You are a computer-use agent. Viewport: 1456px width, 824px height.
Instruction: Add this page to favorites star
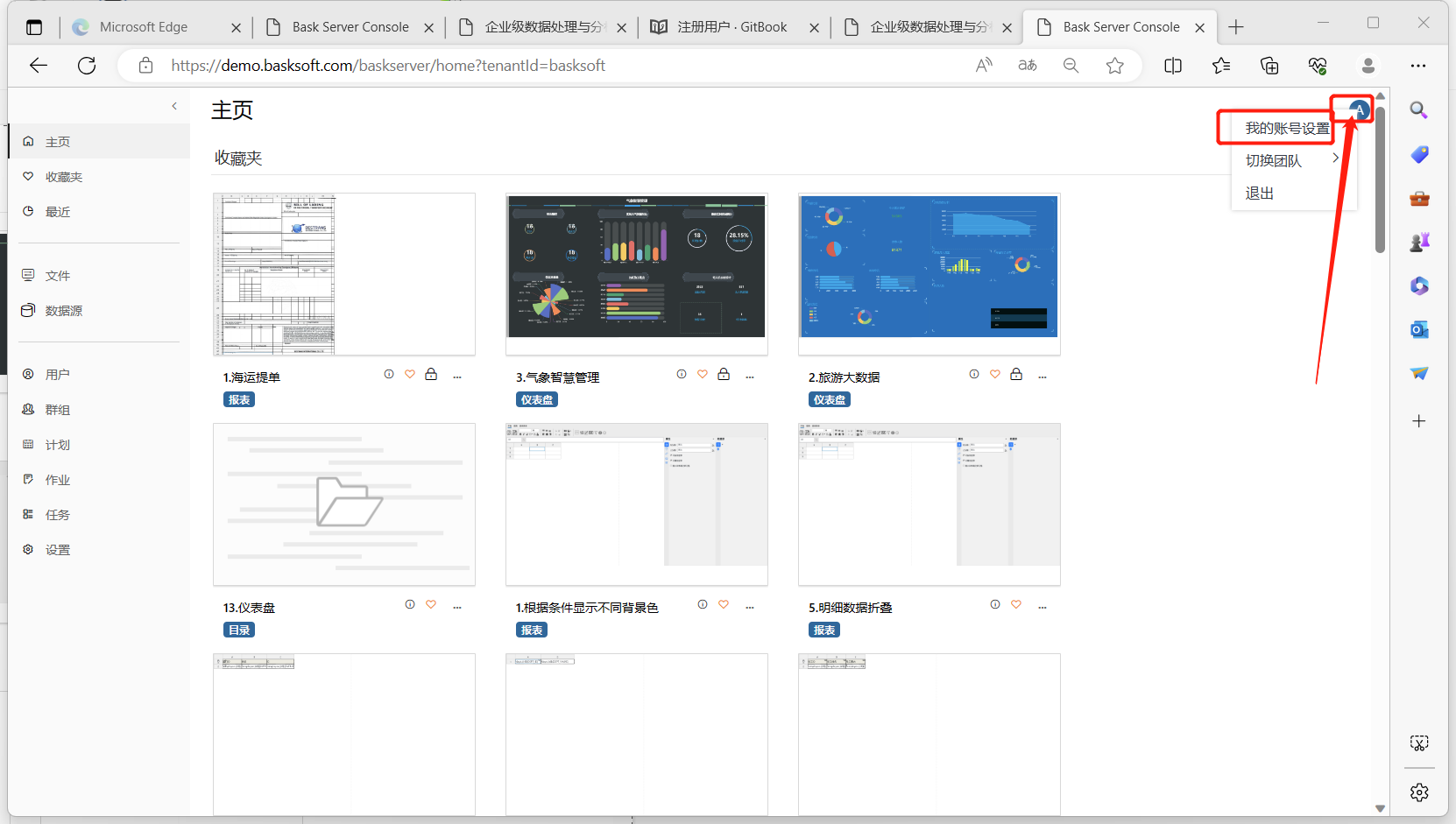1114,66
